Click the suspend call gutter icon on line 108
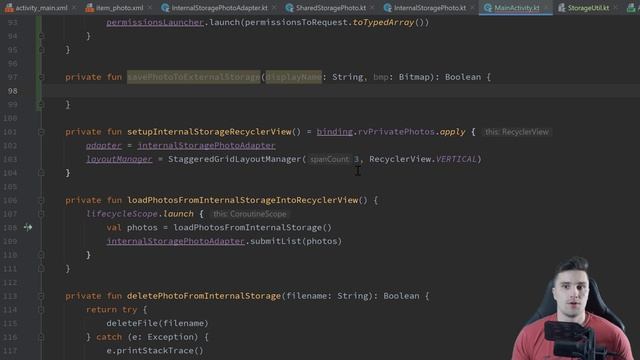 (28, 227)
